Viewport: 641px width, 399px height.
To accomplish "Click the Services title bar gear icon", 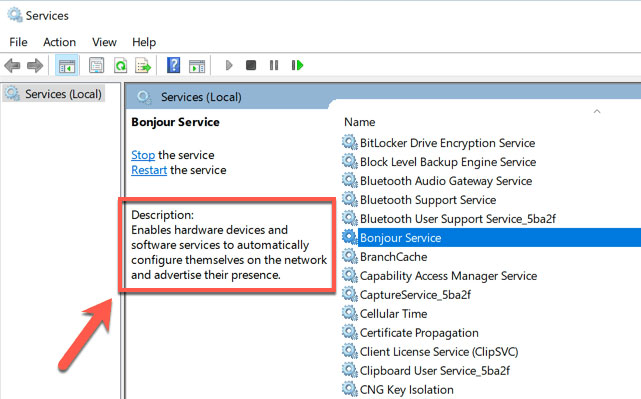I will (x=15, y=15).
